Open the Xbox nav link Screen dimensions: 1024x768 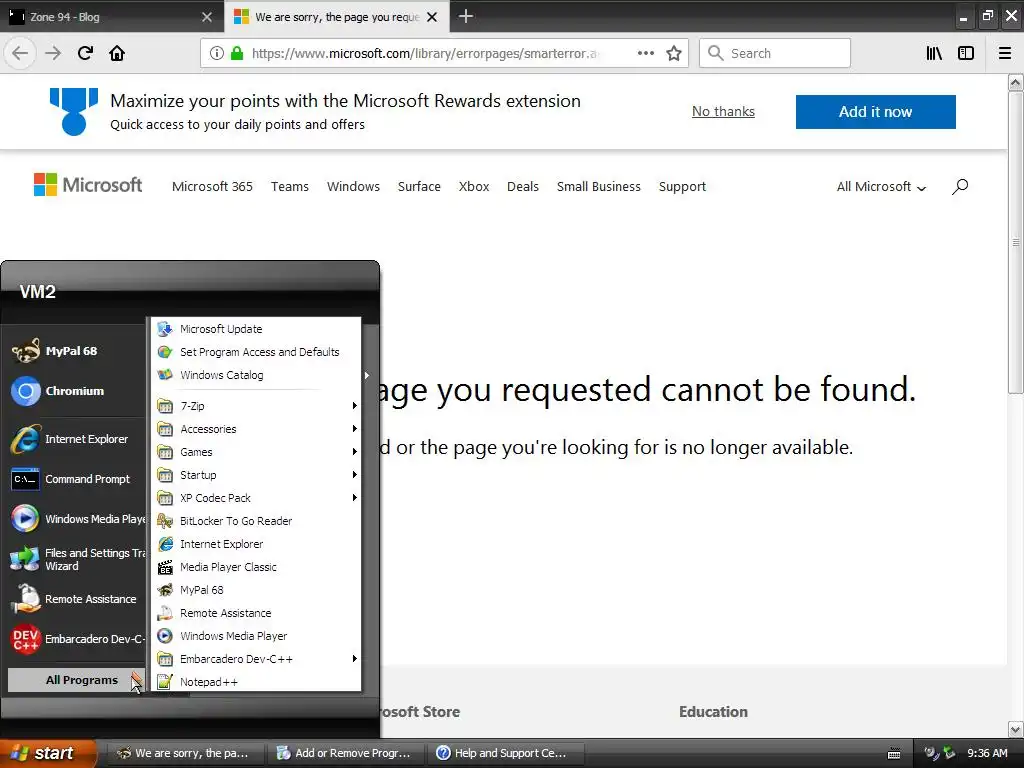[x=473, y=187]
